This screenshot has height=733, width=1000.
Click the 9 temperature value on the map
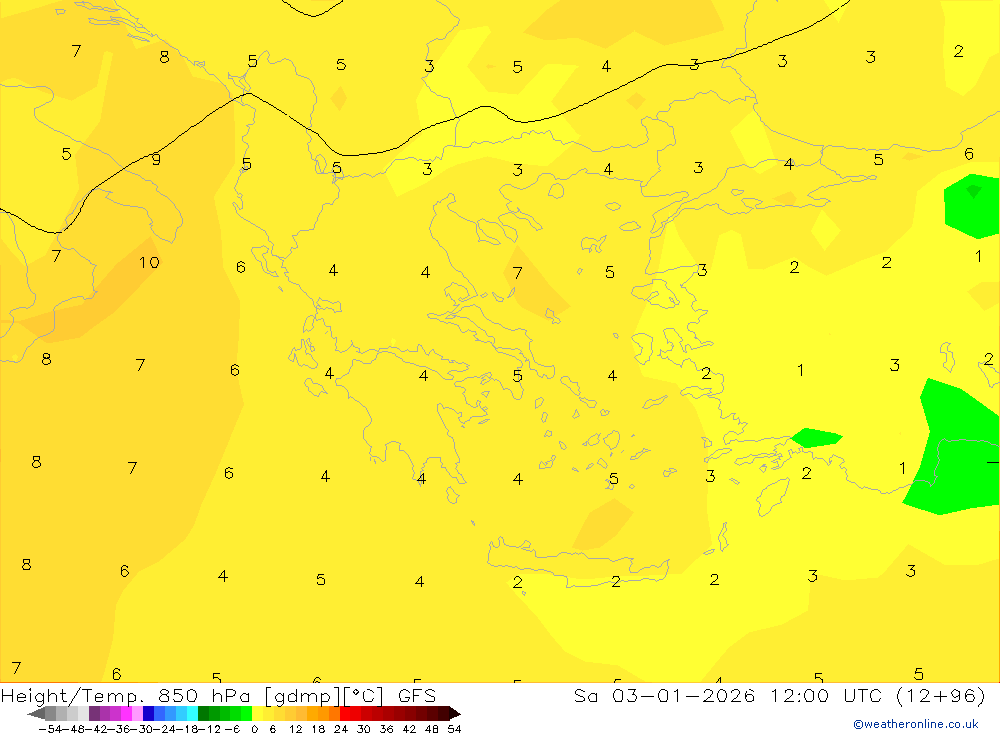[x=156, y=159]
